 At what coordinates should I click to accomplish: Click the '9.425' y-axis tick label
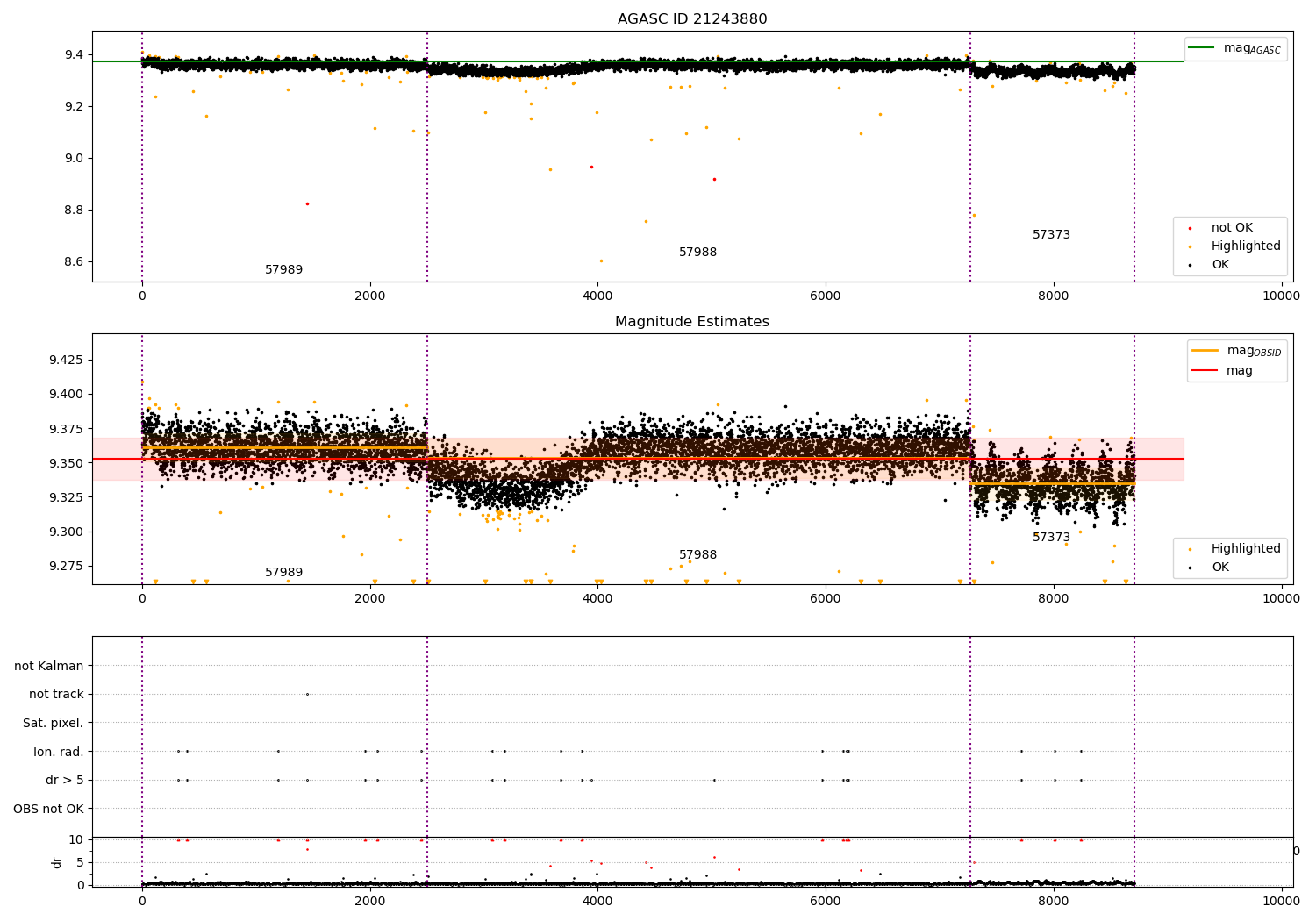[67, 361]
